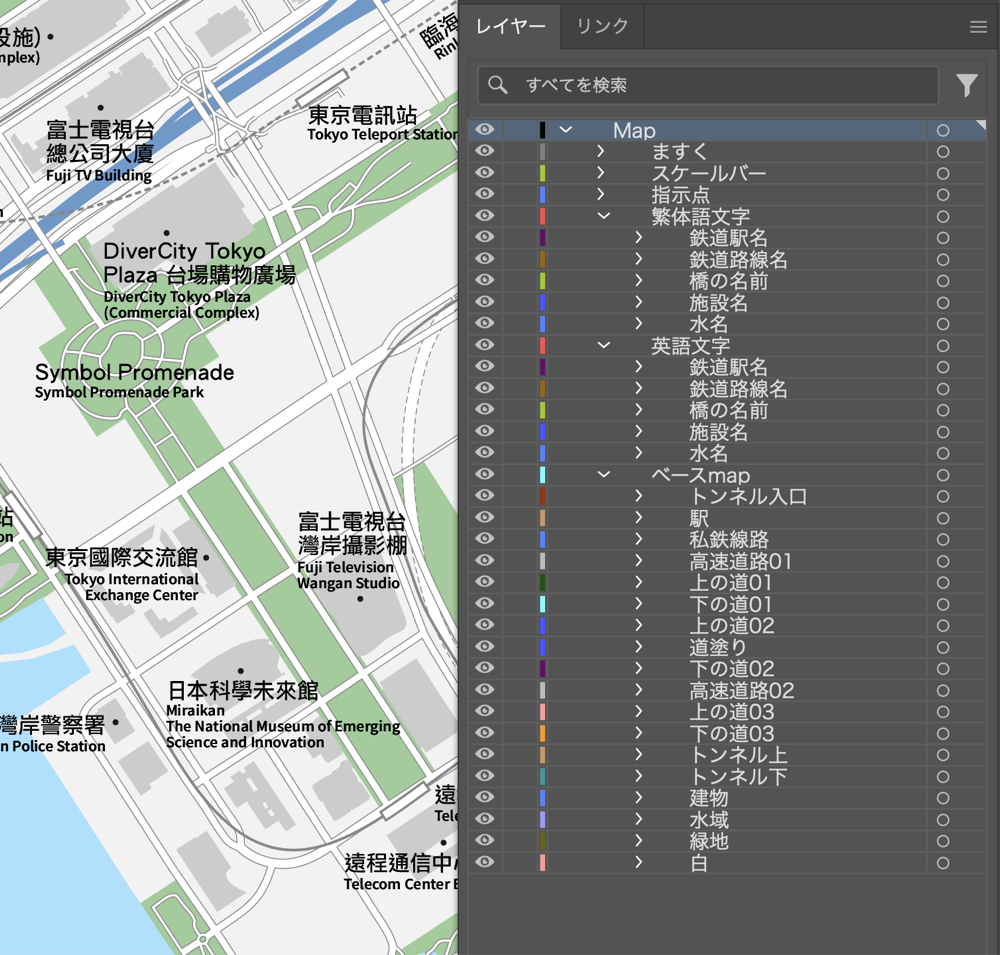This screenshot has width=1000, height=955.
Task: Hide the ますく layer with eye icon
Action: point(485,152)
